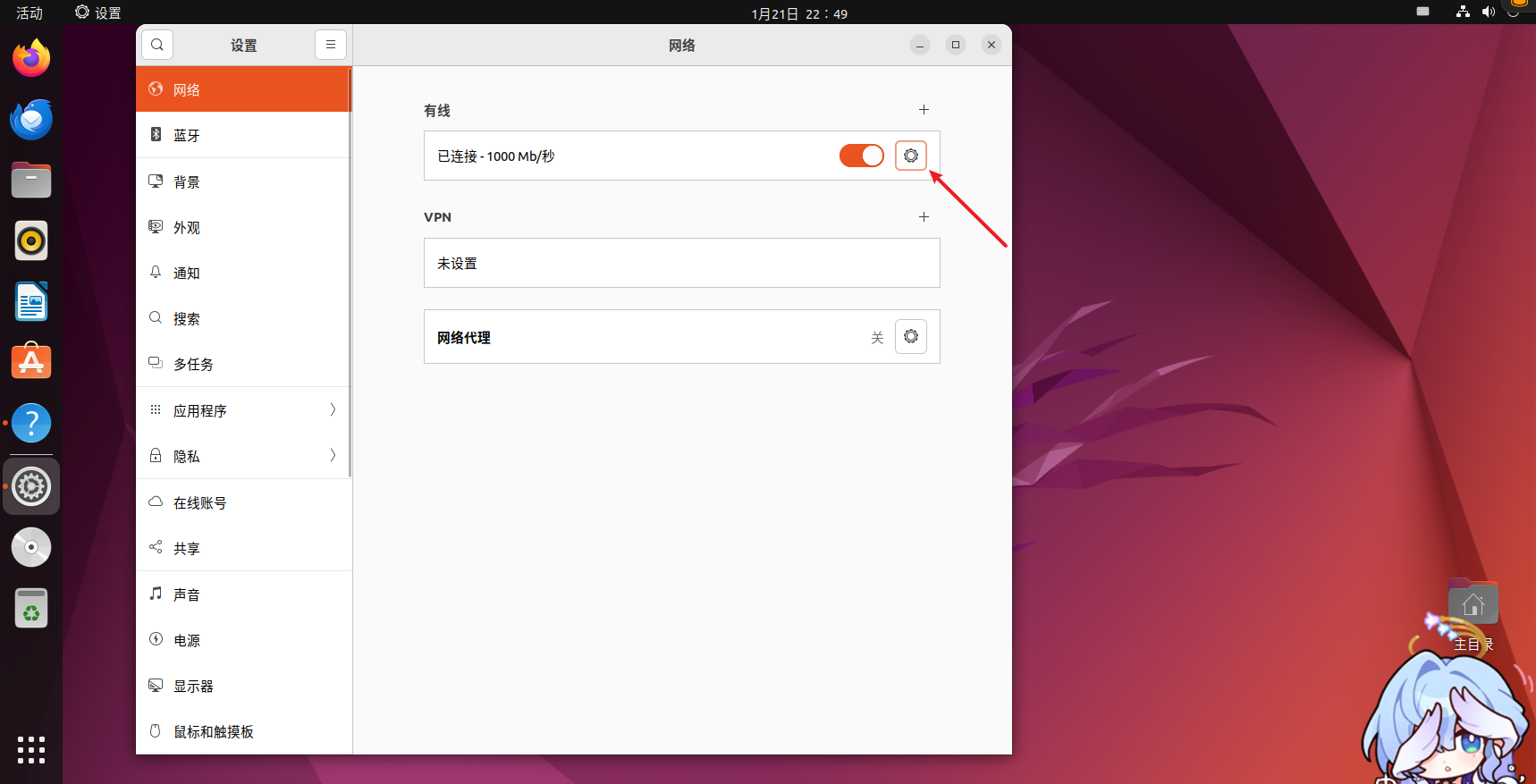
Task: Open system tray status menu
Action: point(1486,13)
